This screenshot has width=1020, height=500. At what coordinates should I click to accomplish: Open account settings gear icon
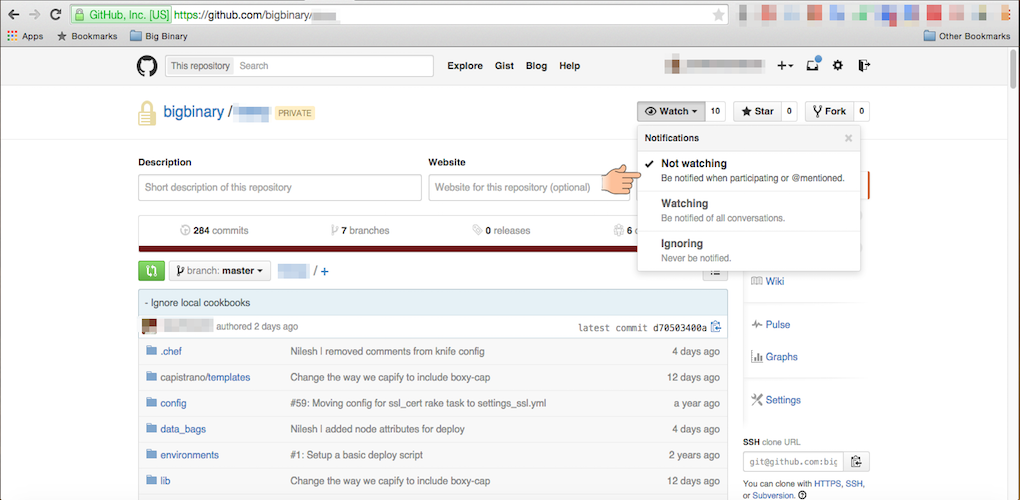838,65
